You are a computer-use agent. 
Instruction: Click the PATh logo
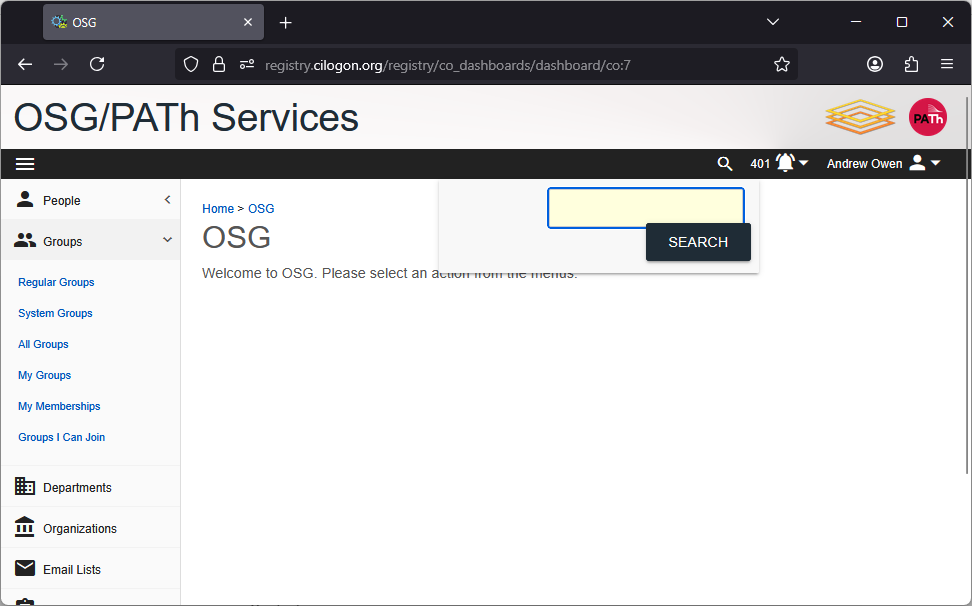point(928,117)
